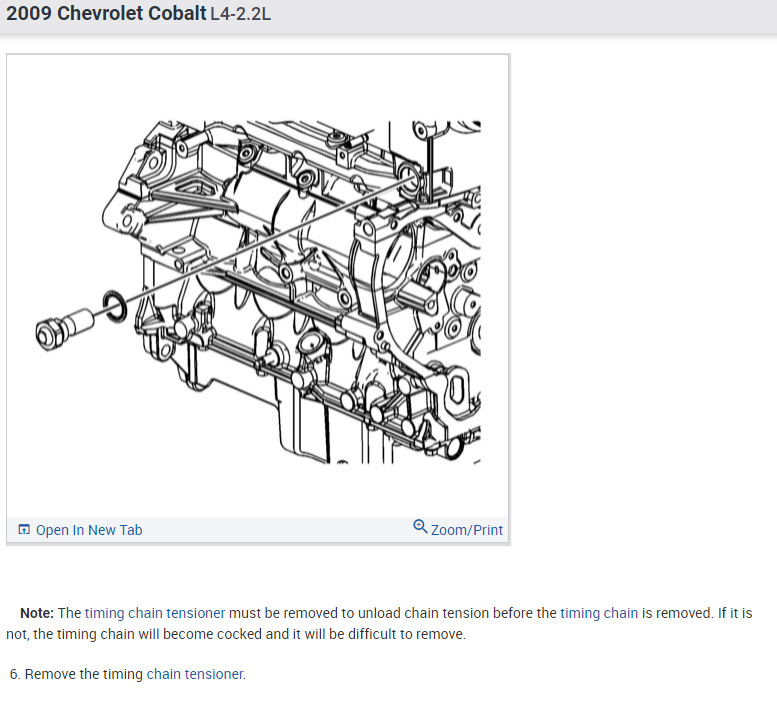Viewport: 777px width, 711px height.
Task: Click the Zoom/Print link
Action: (x=467, y=530)
